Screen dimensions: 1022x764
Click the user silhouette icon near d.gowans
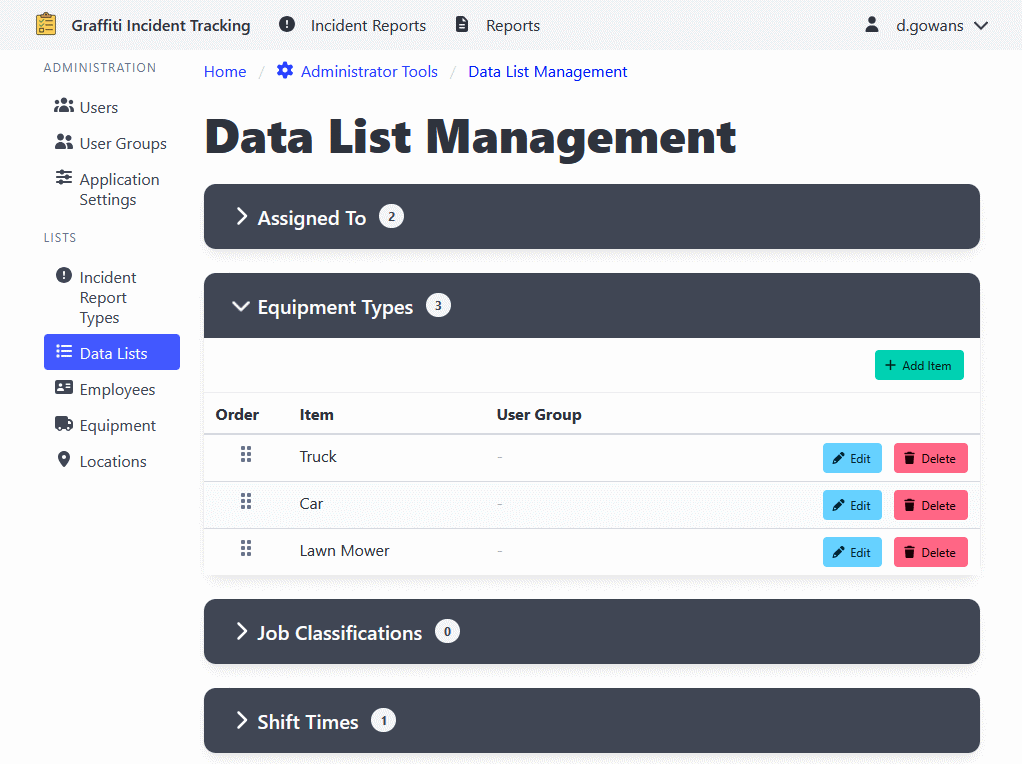coord(874,24)
